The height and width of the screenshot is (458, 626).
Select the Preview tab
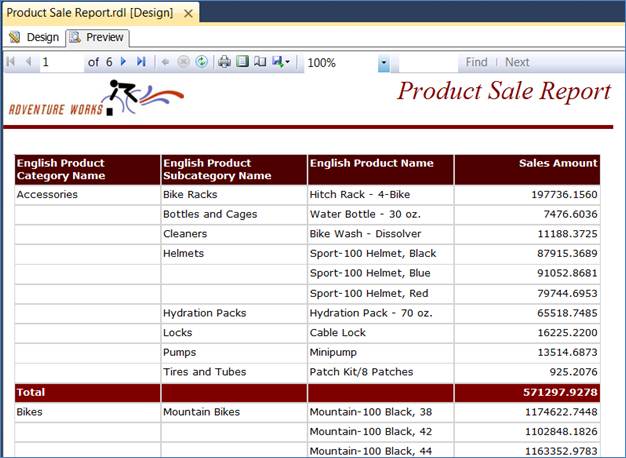[97, 37]
